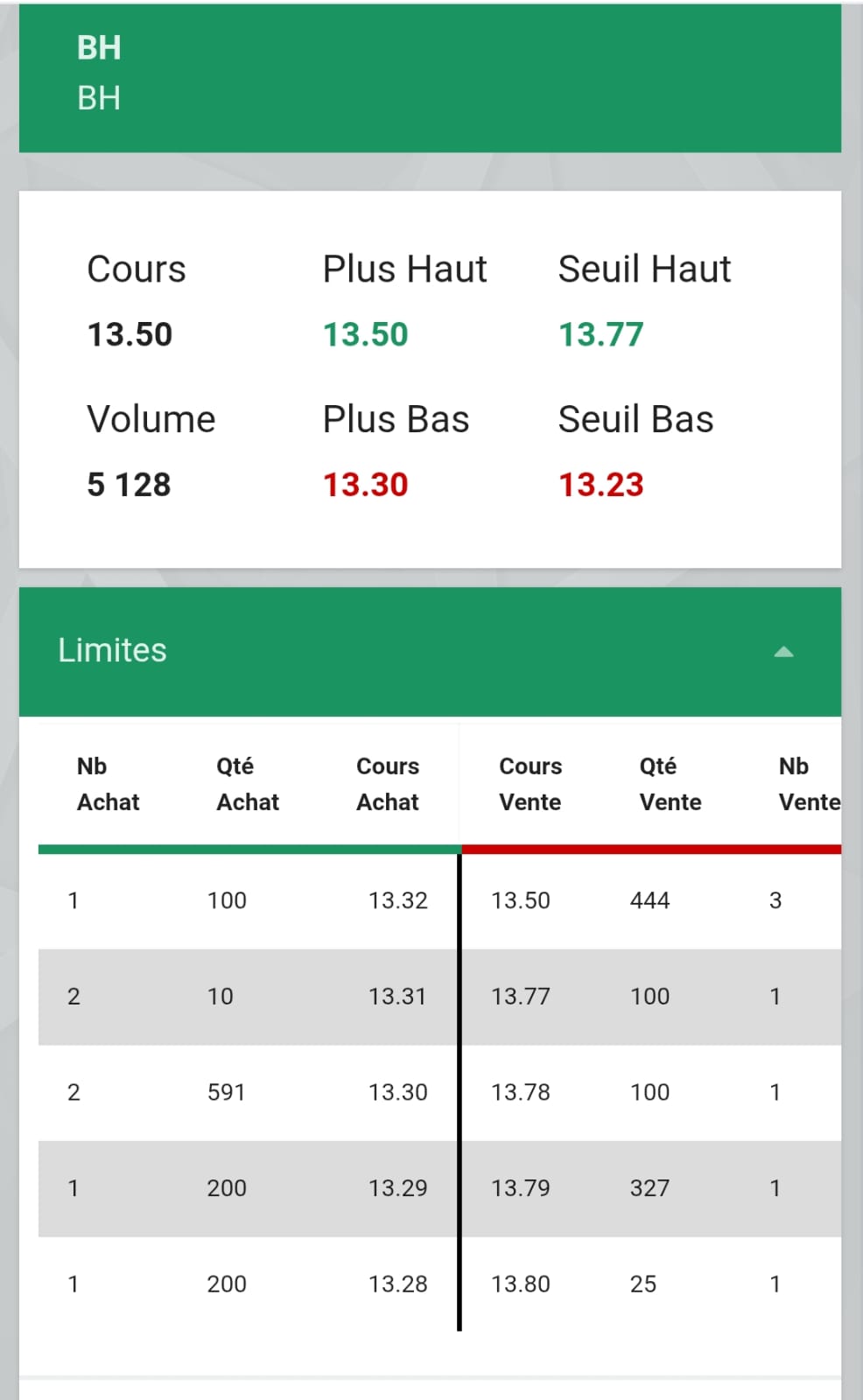Click the Limites header label
The image size is (863, 1400).
(112, 650)
